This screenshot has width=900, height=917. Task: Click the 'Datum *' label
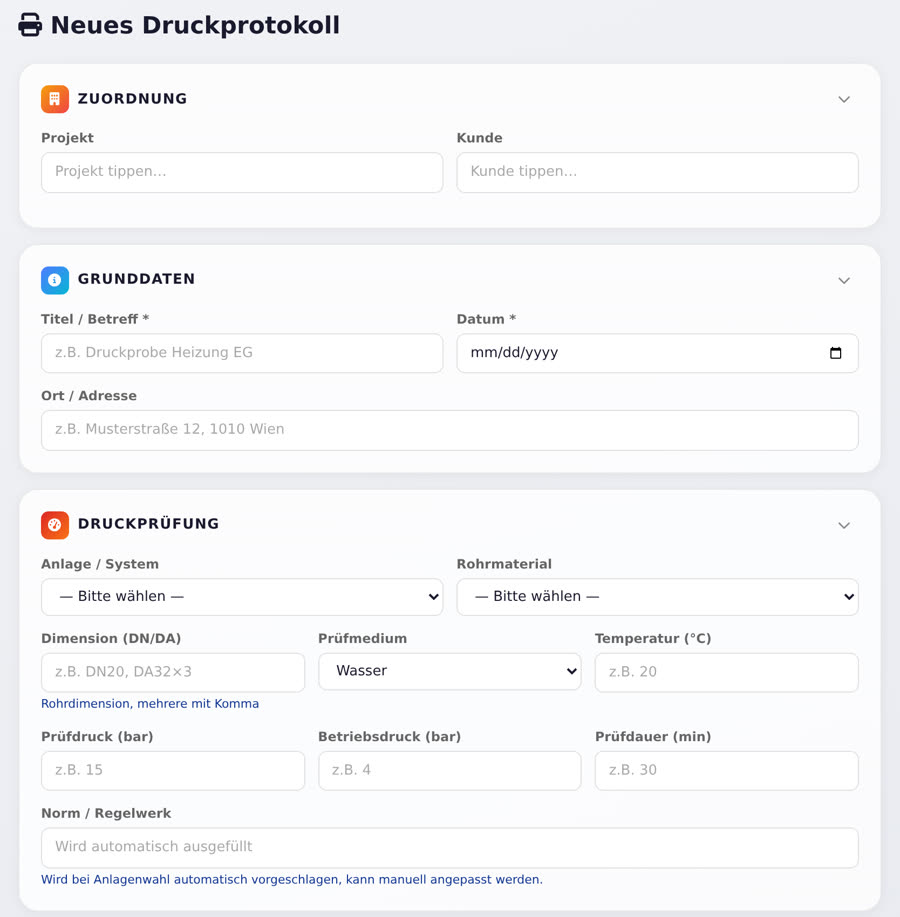pos(486,319)
